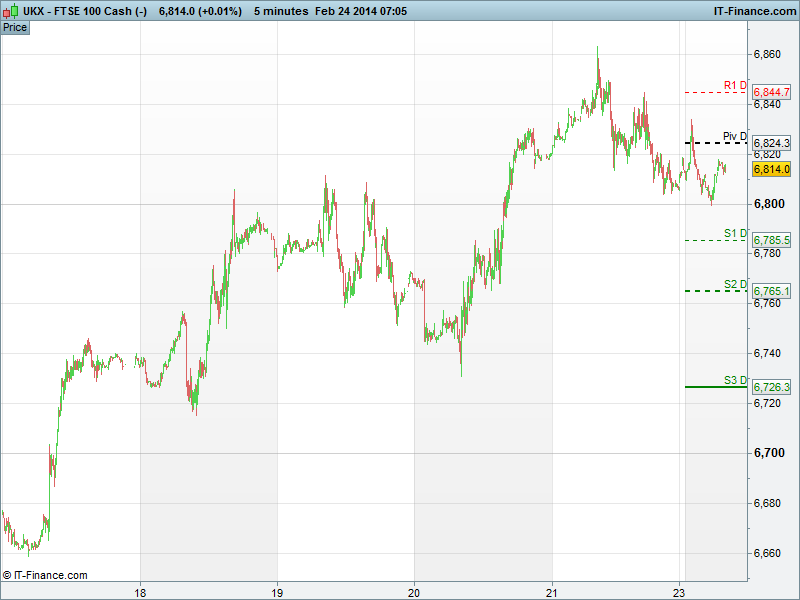Select the R1 D resistance line label
Viewport: 800px width, 600px height.
click(x=735, y=85)
